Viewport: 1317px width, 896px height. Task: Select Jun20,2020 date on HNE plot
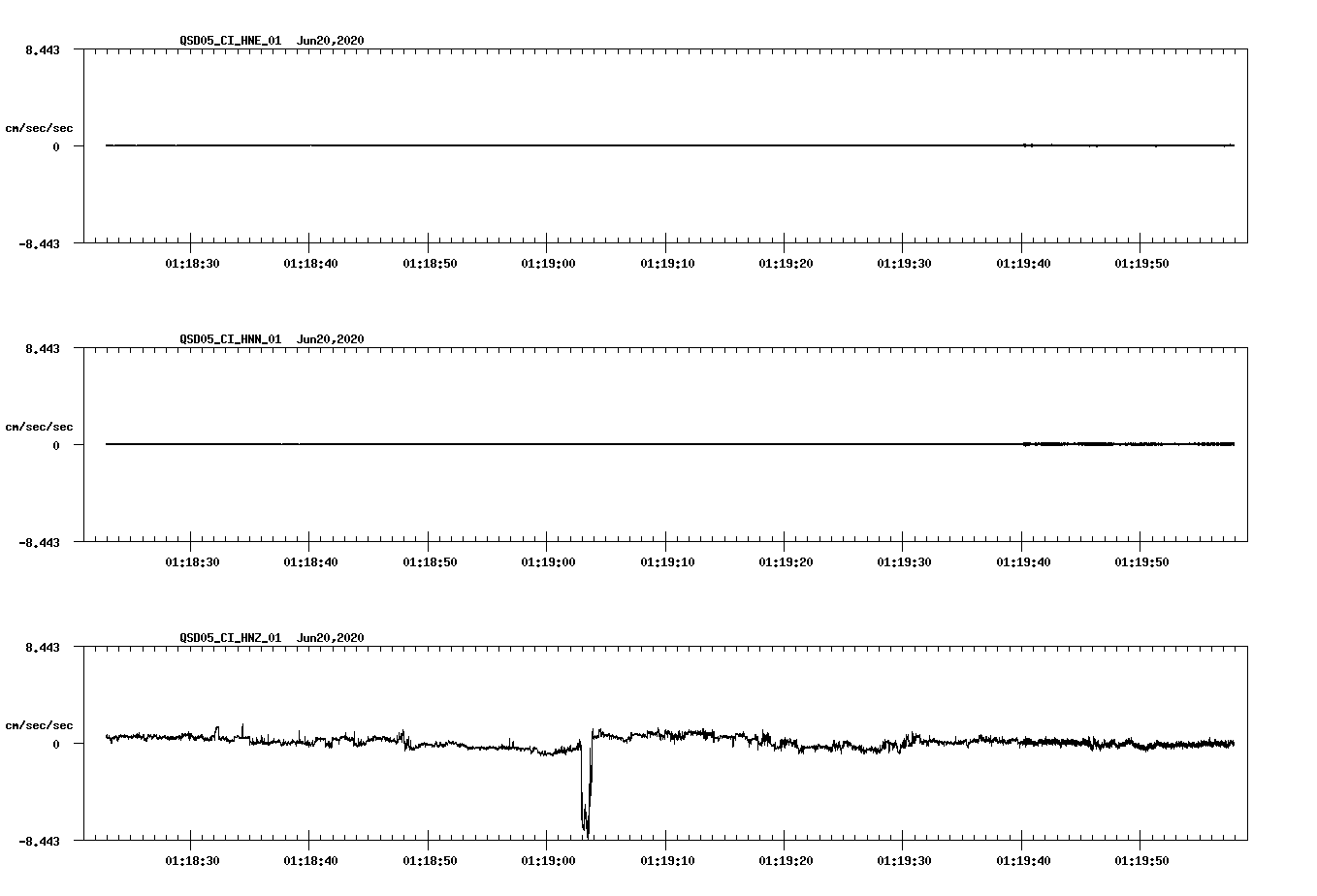pos(331,41)
